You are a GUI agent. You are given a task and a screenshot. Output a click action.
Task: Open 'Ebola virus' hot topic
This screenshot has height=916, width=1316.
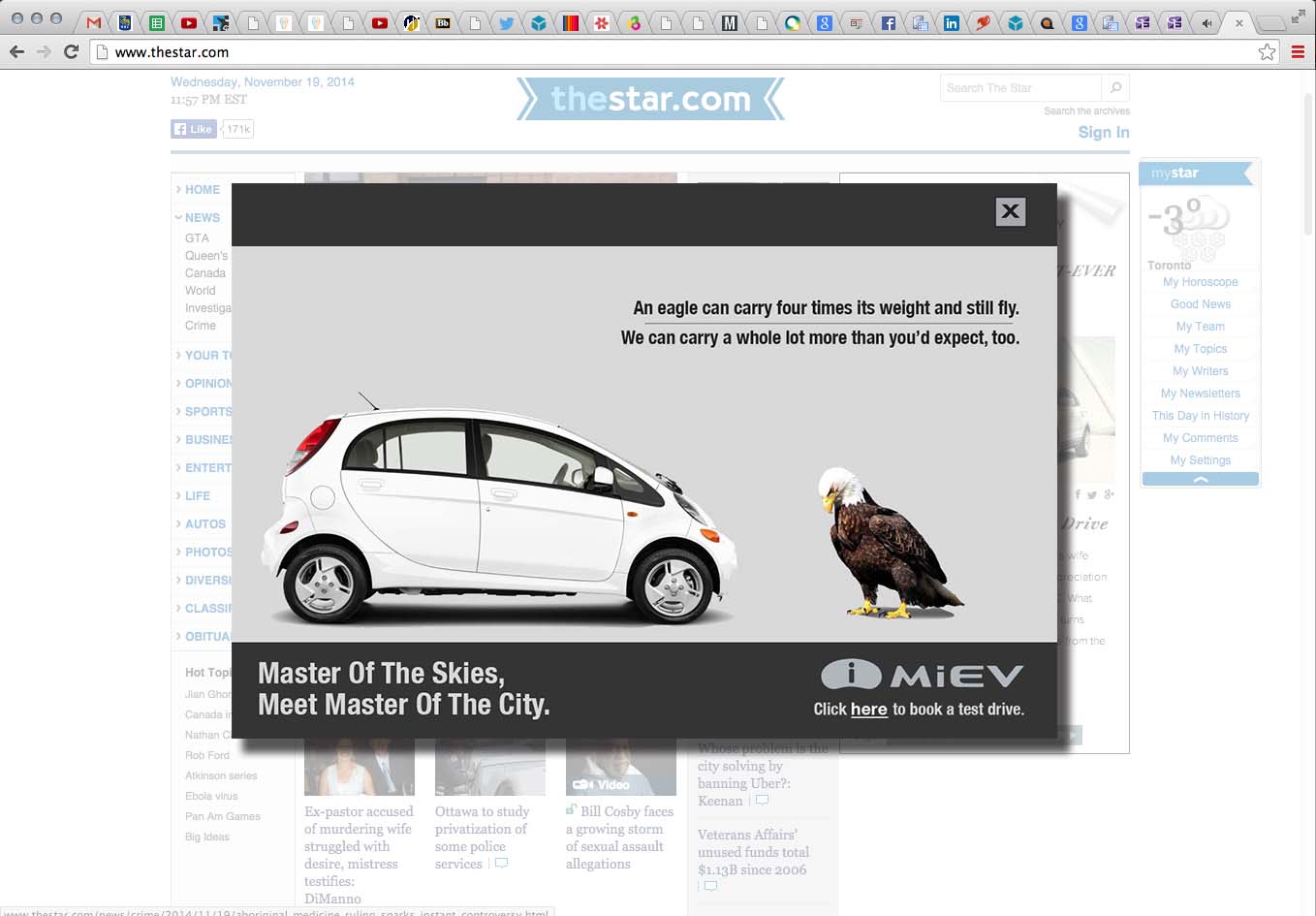coord(211,796)
